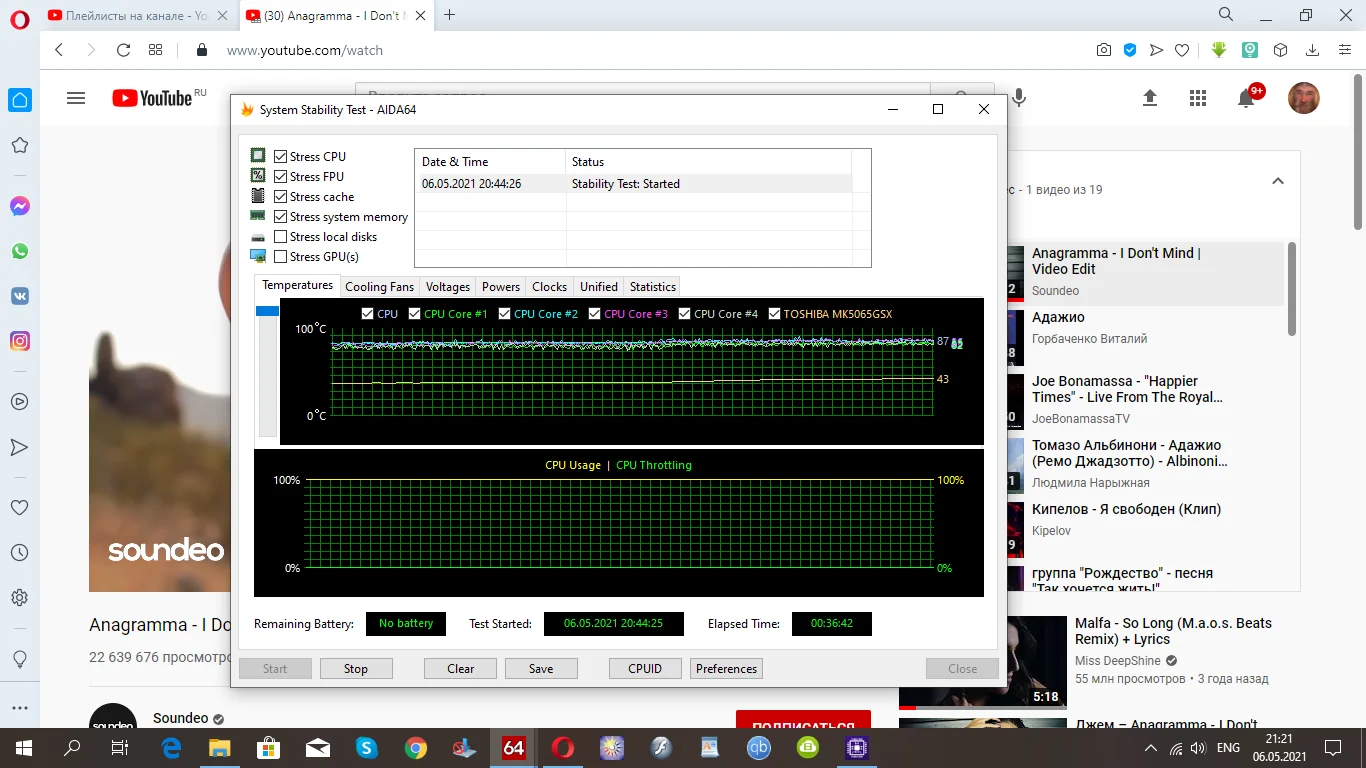Hide CPU Core #1 in the temperature graph

point(414,314)
